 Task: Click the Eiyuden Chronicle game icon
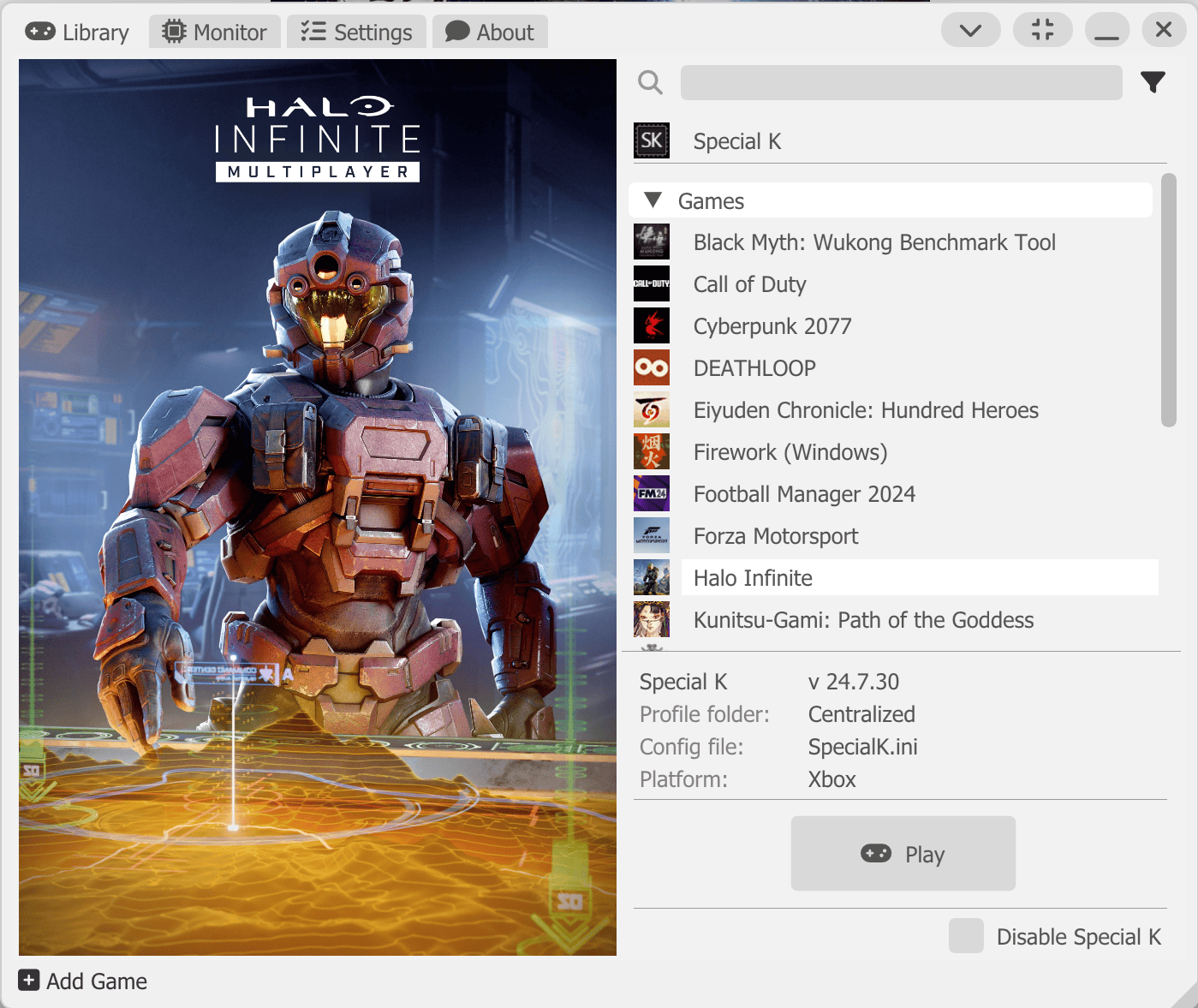[x=652, y=409]
